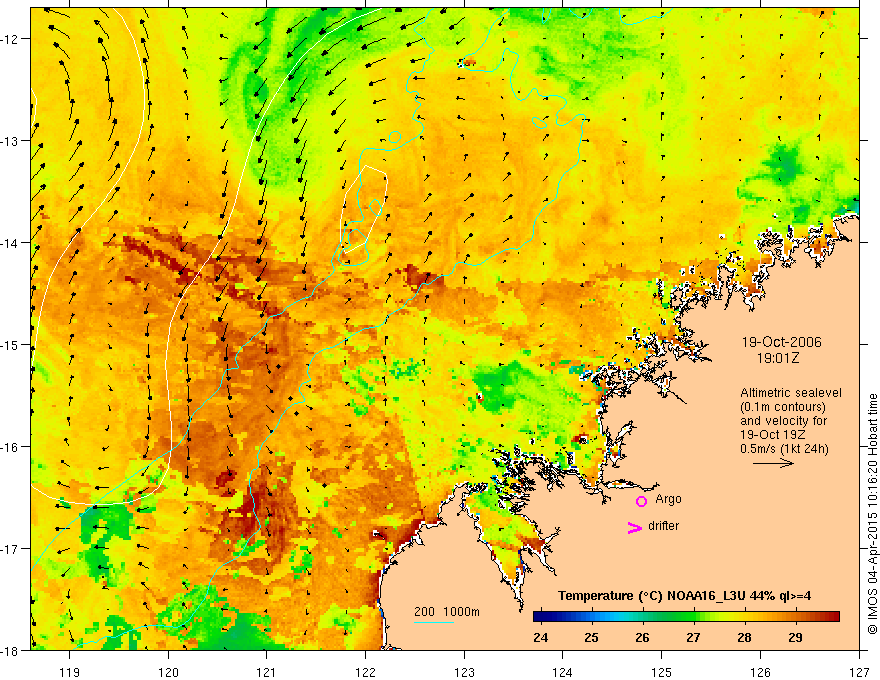This screenshot has width=880, height=680.
Task: Click the colorbar tick label '29'
Action: [795, 637]
